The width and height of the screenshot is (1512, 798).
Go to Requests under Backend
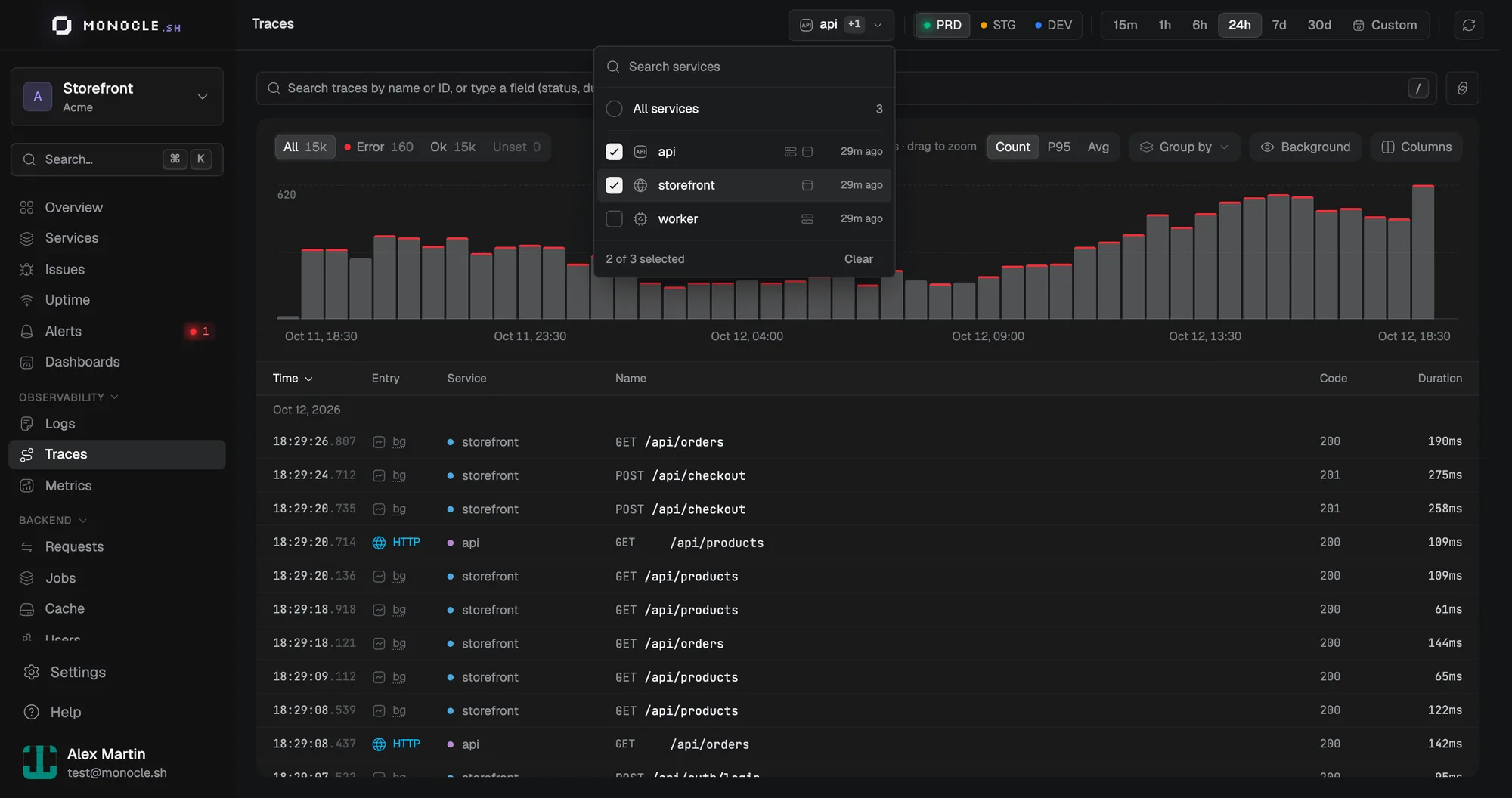[117, 546]
